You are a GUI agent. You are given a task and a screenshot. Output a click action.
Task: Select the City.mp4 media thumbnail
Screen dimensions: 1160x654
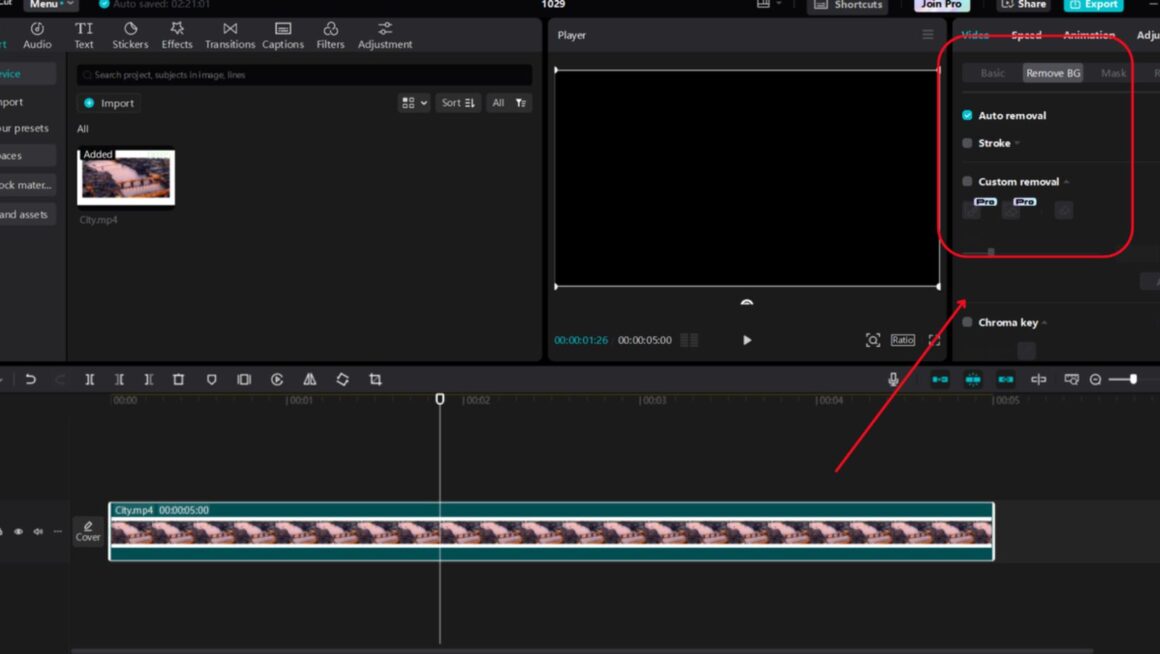[x=126, y=178]
